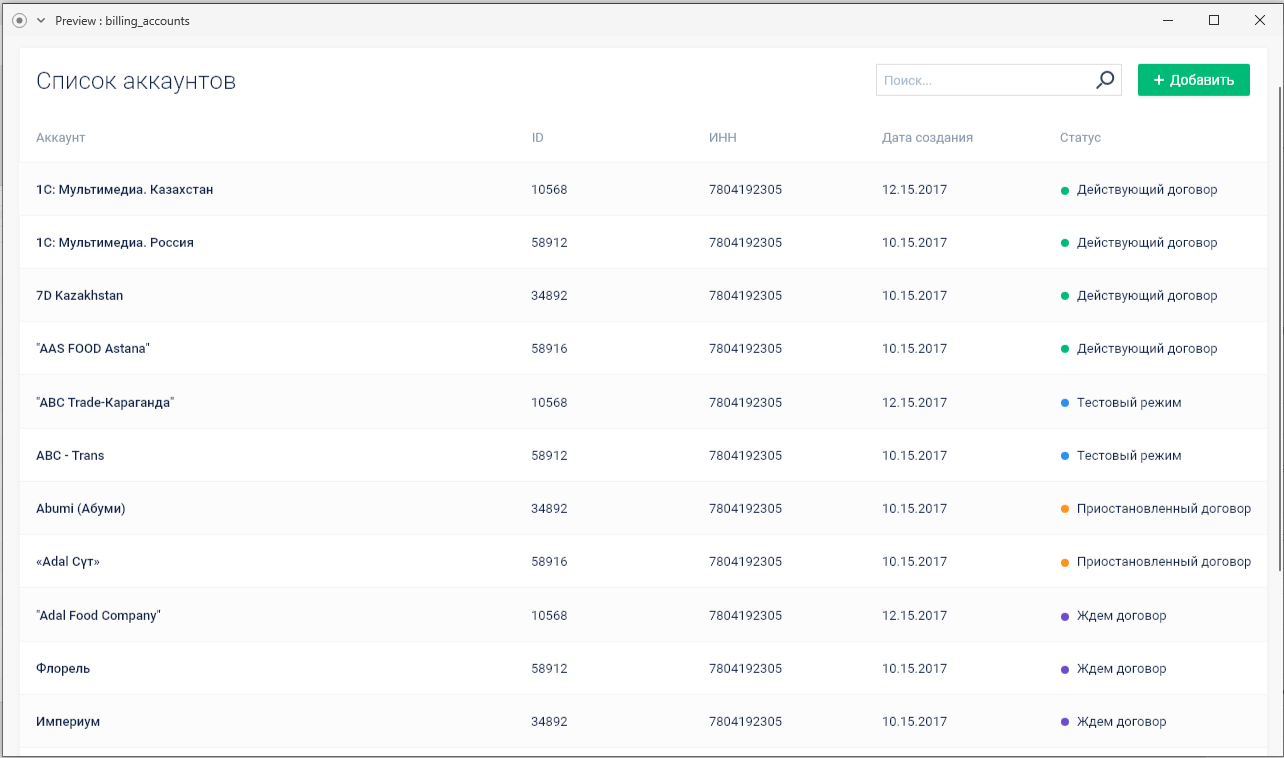This screenshot has height=758, width=1284.
Task: Select the "AAS FOOD Astana" account
Action: pyautogui.click(x=93, y=348)
